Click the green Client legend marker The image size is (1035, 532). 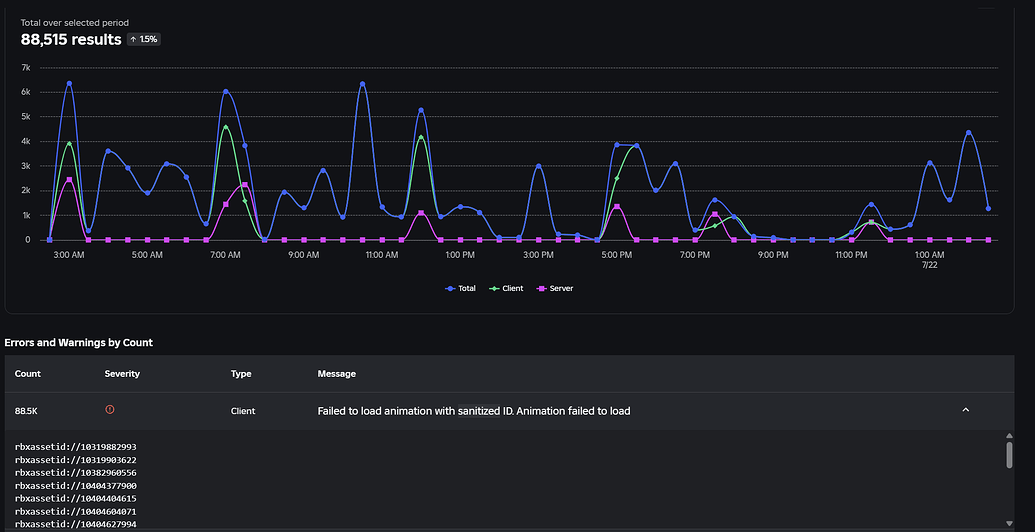click(495, 288)
